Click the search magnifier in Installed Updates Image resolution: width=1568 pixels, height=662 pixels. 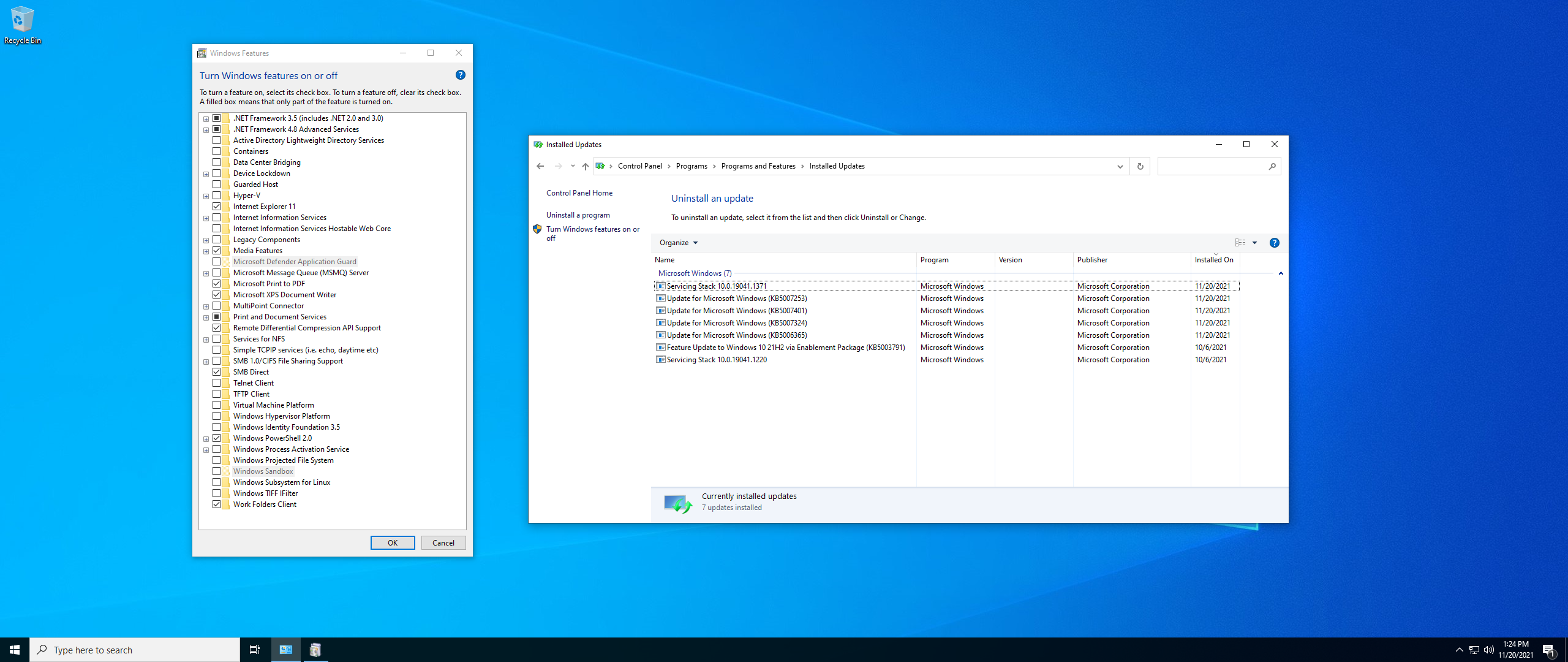1272,166
